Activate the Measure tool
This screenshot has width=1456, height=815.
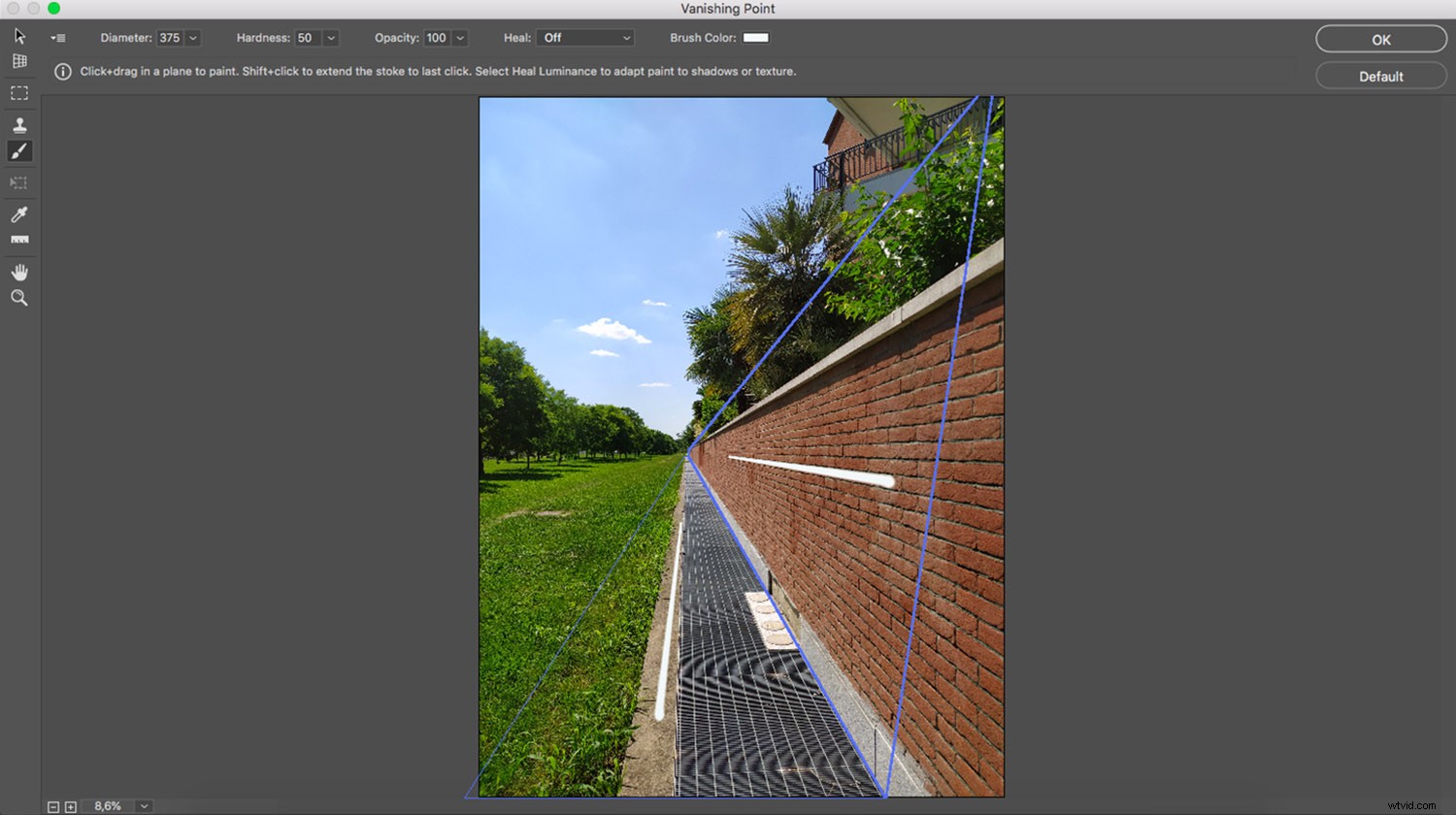[x=19, y=240]
